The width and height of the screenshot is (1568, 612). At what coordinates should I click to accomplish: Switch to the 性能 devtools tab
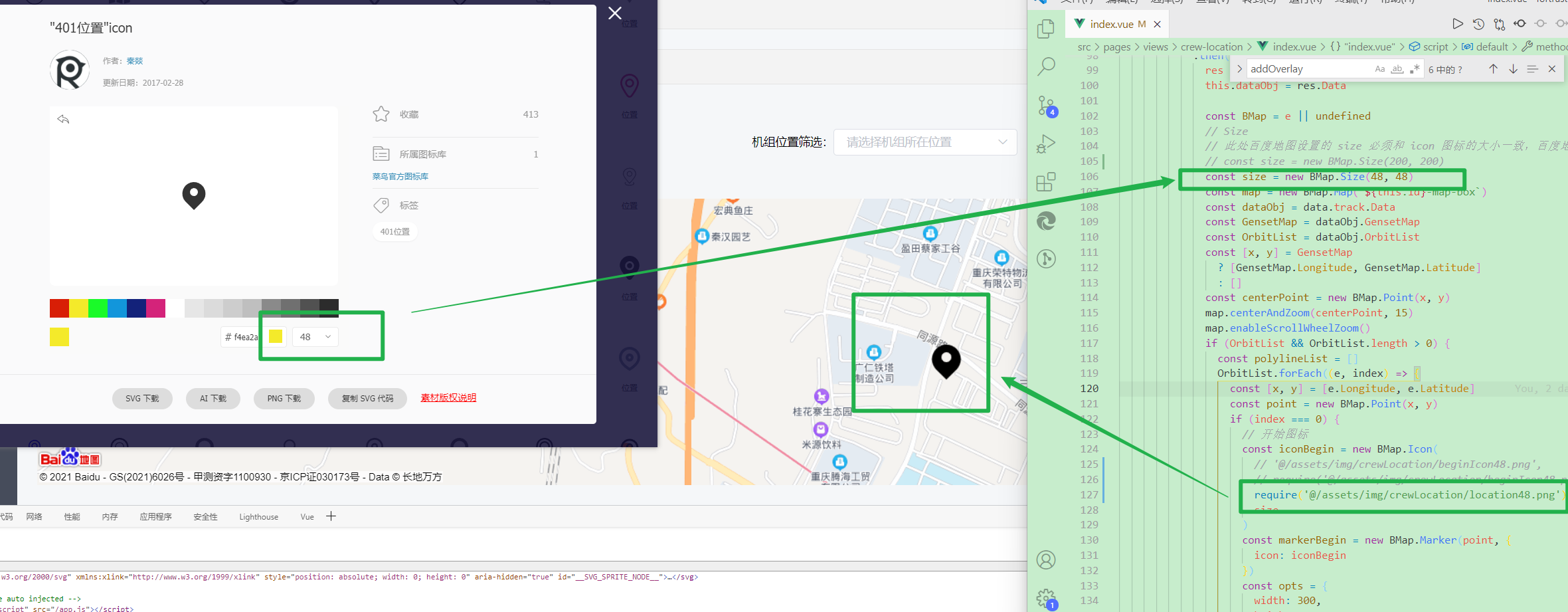(x=72, y=517)
